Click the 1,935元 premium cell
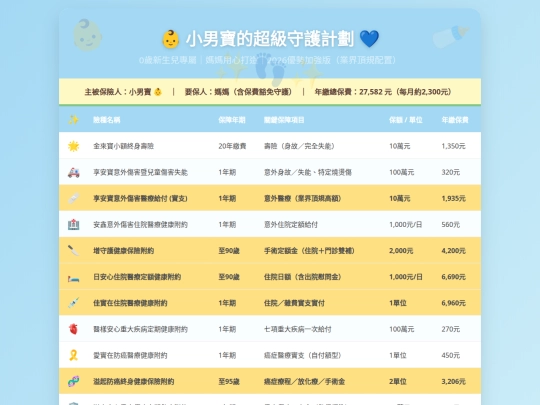The image size is (540, 405). point(454,198)
